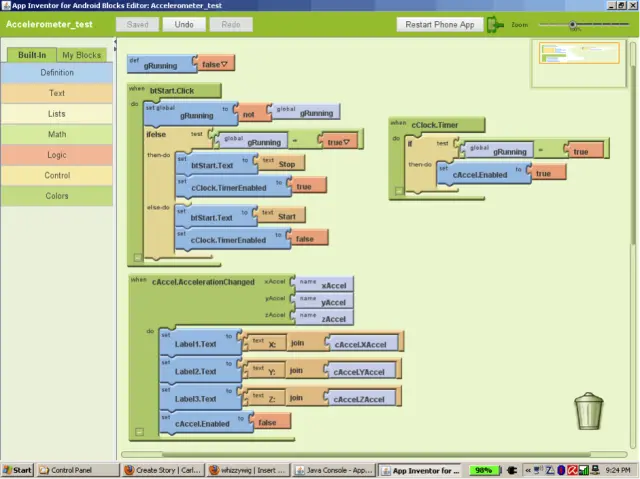Open dropdown on true block in ifelse test
The image size is (640, 479).
coord(346,142)
